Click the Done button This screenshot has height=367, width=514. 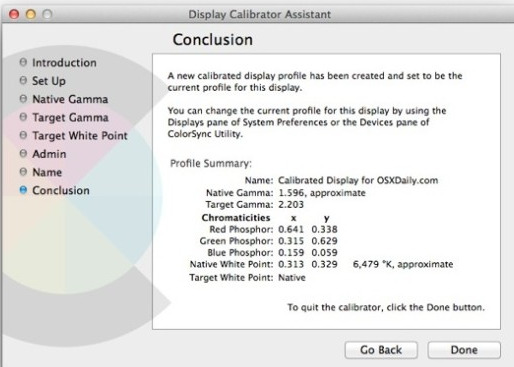click(464, 350)
